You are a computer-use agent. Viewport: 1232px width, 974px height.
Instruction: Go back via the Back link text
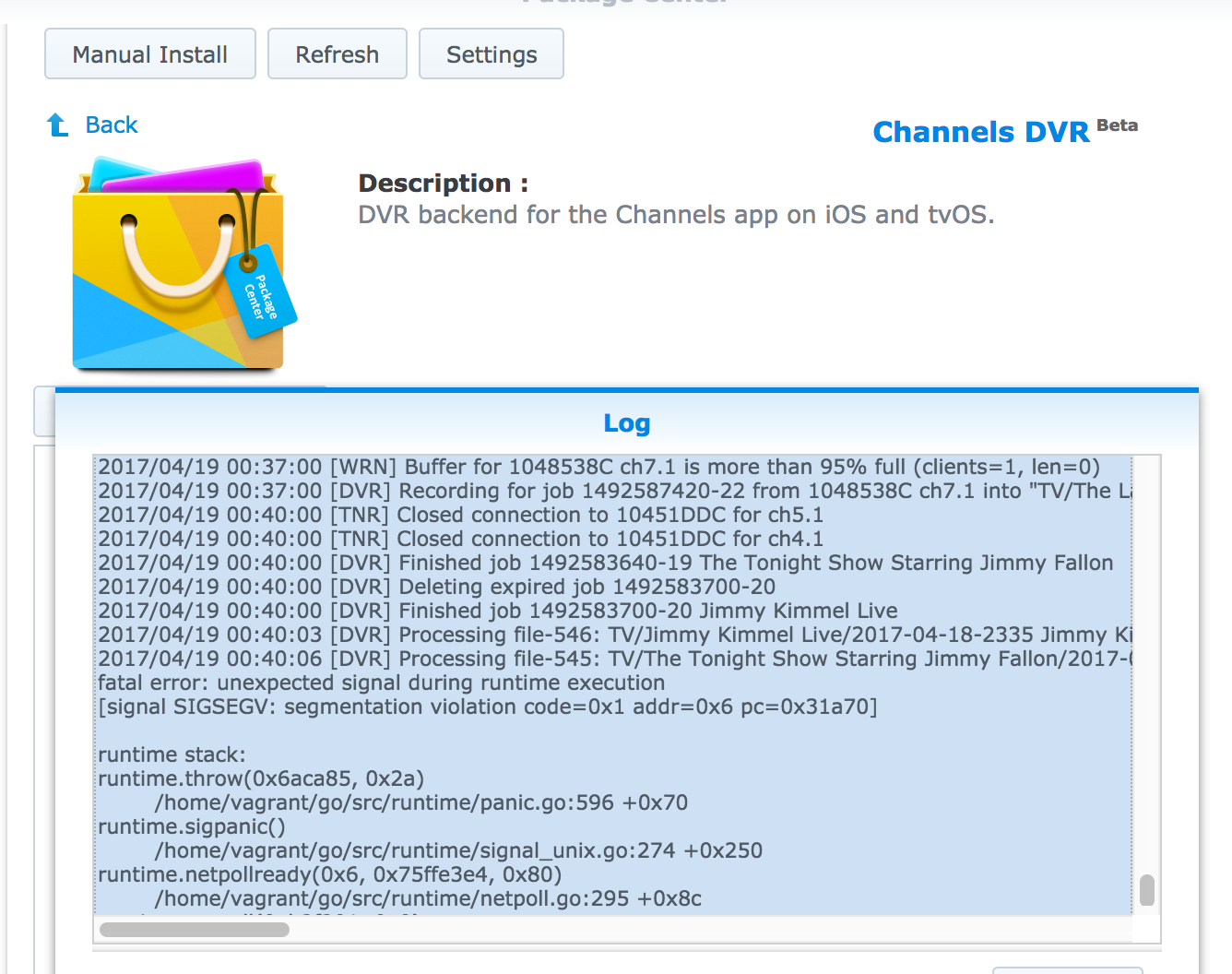coord(112,125)
